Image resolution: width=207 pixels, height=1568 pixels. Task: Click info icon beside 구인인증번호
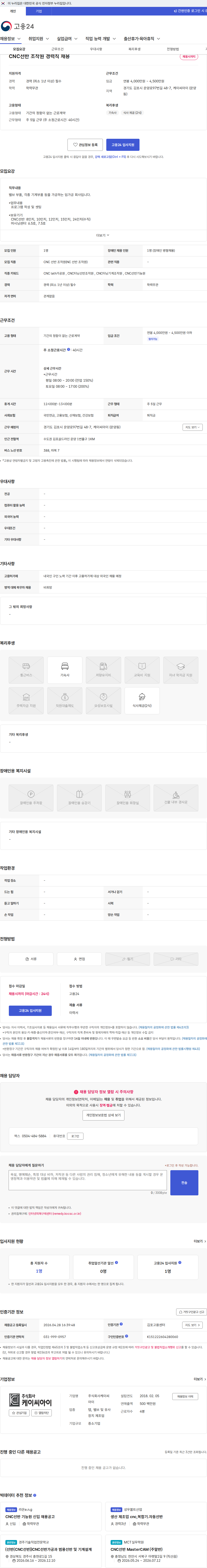point(126,1336)
